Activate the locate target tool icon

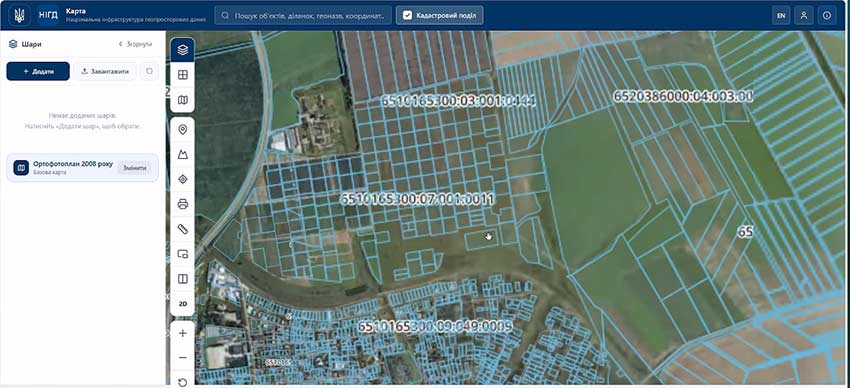pos(183,179)
